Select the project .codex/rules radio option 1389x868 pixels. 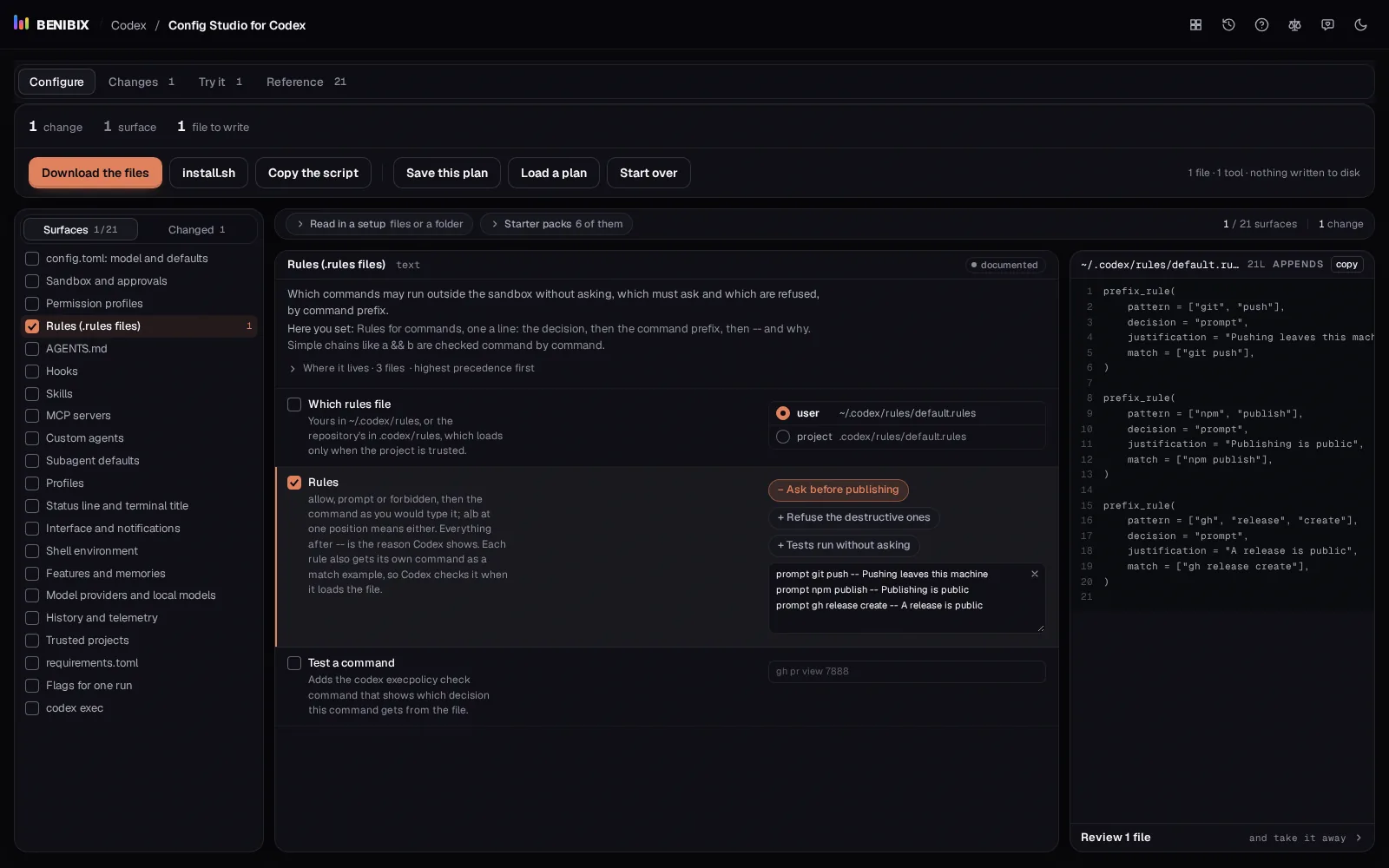(x=783, y=437)
